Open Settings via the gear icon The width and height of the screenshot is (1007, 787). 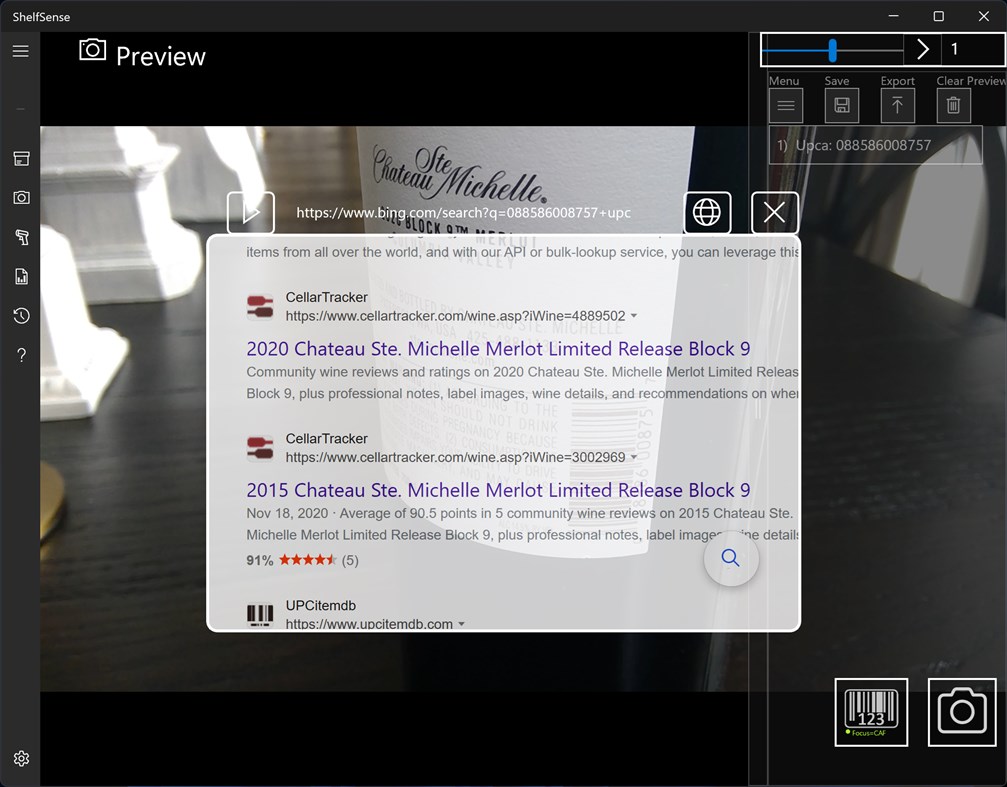[x=21, y=758]
